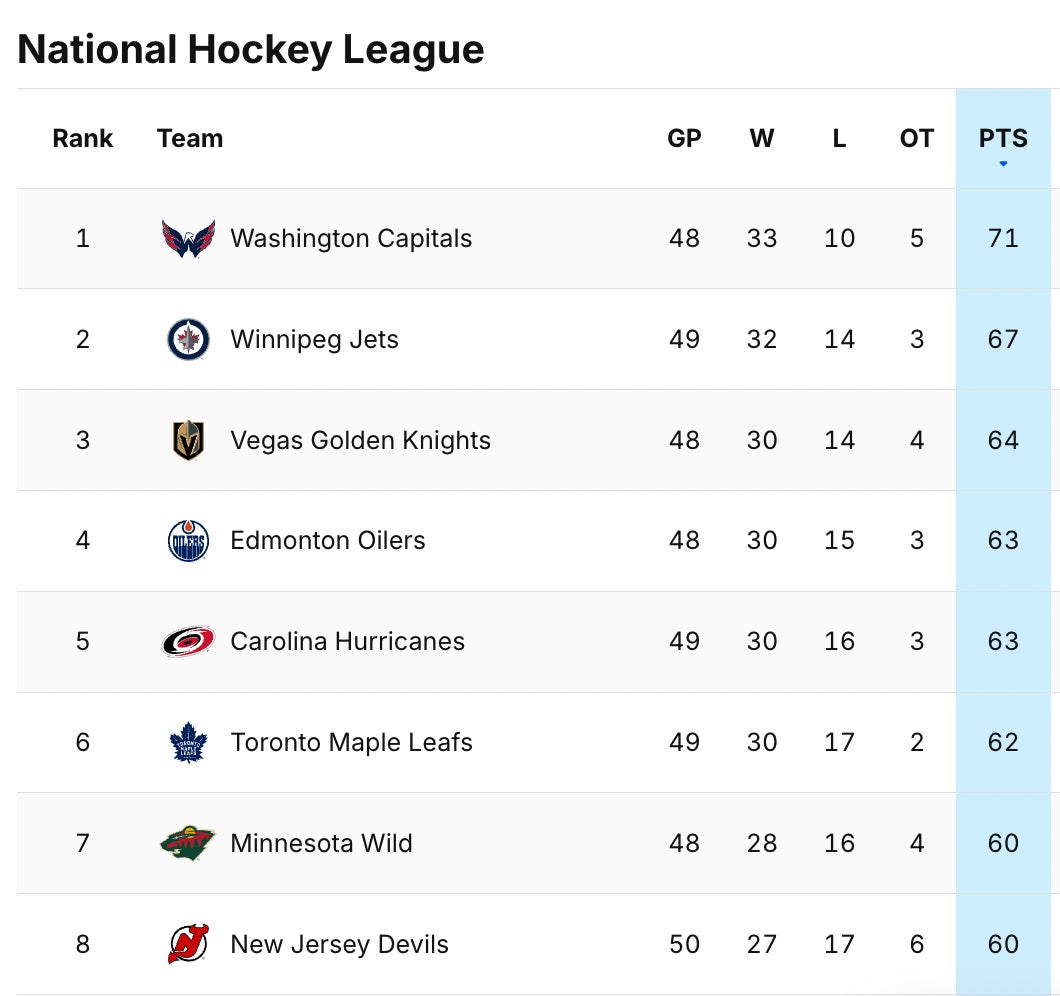Click the Vegas Golden Knights logo

(188, 441)
